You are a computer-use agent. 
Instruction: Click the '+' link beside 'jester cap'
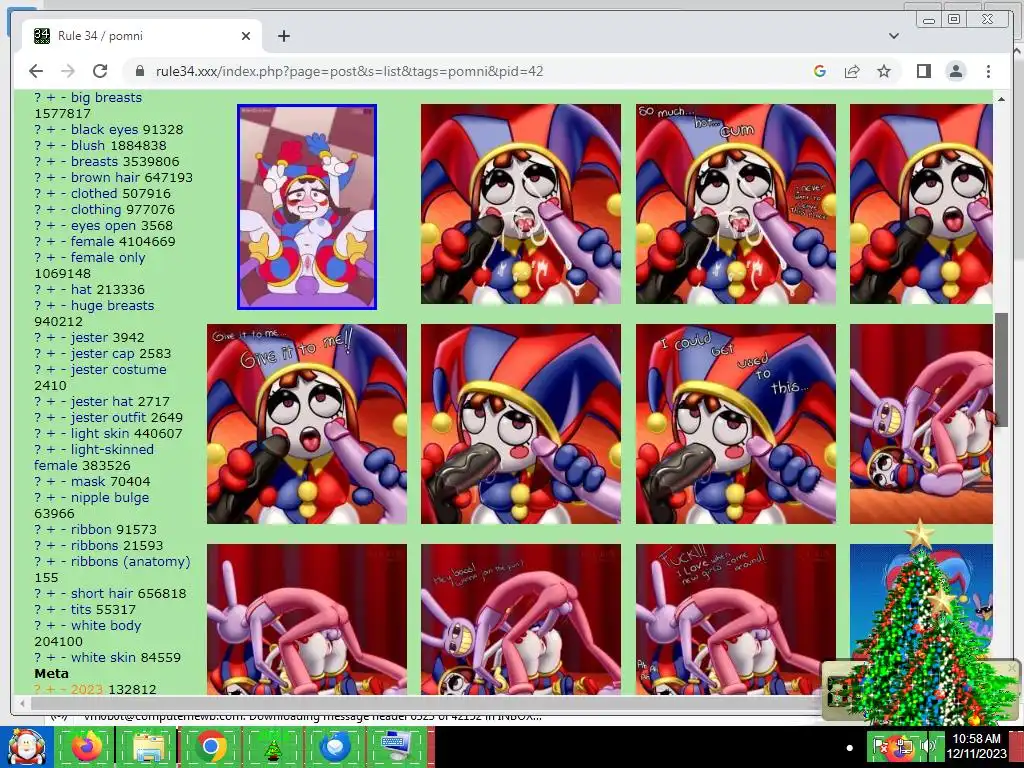click(50, 353)
